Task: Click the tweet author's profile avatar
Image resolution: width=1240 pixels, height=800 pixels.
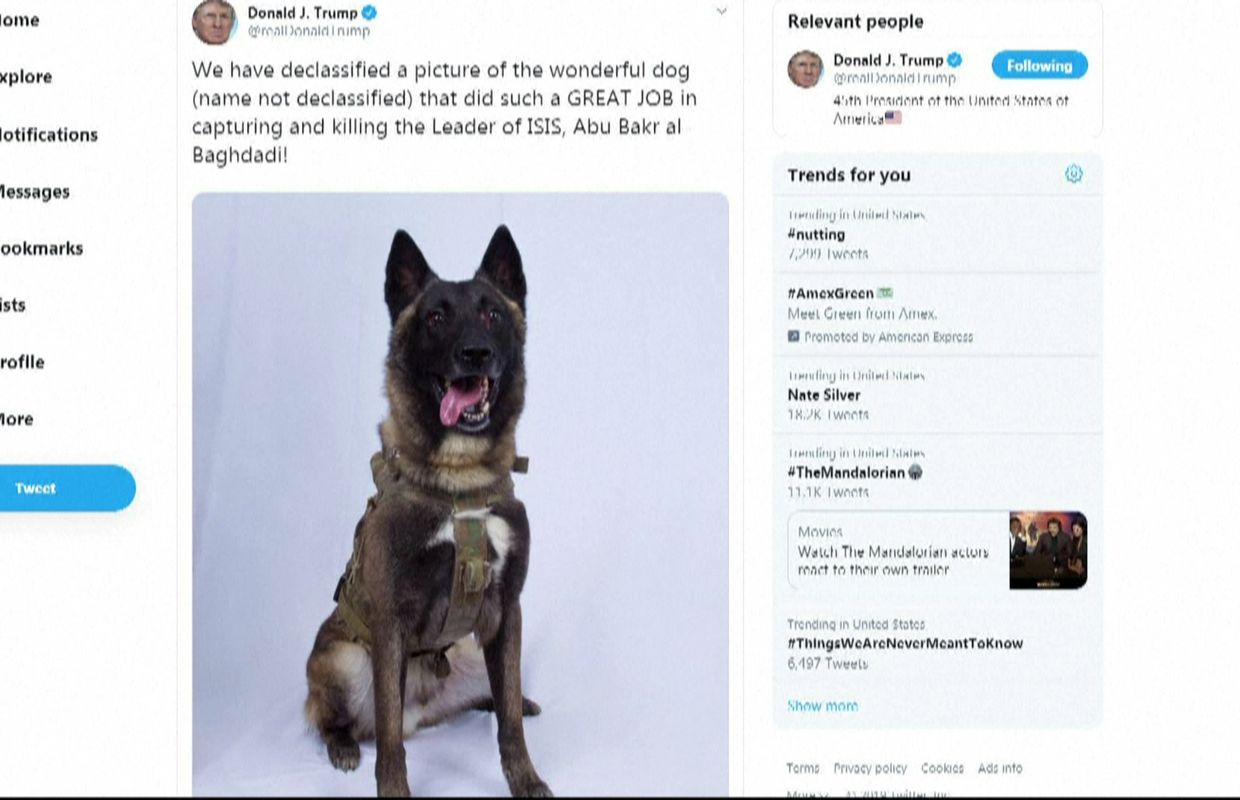Action: [x=214, y=21]
